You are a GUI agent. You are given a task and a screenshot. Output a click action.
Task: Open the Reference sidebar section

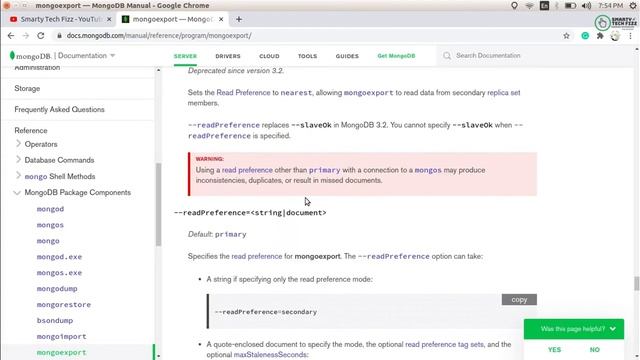(x=31, y=131)
